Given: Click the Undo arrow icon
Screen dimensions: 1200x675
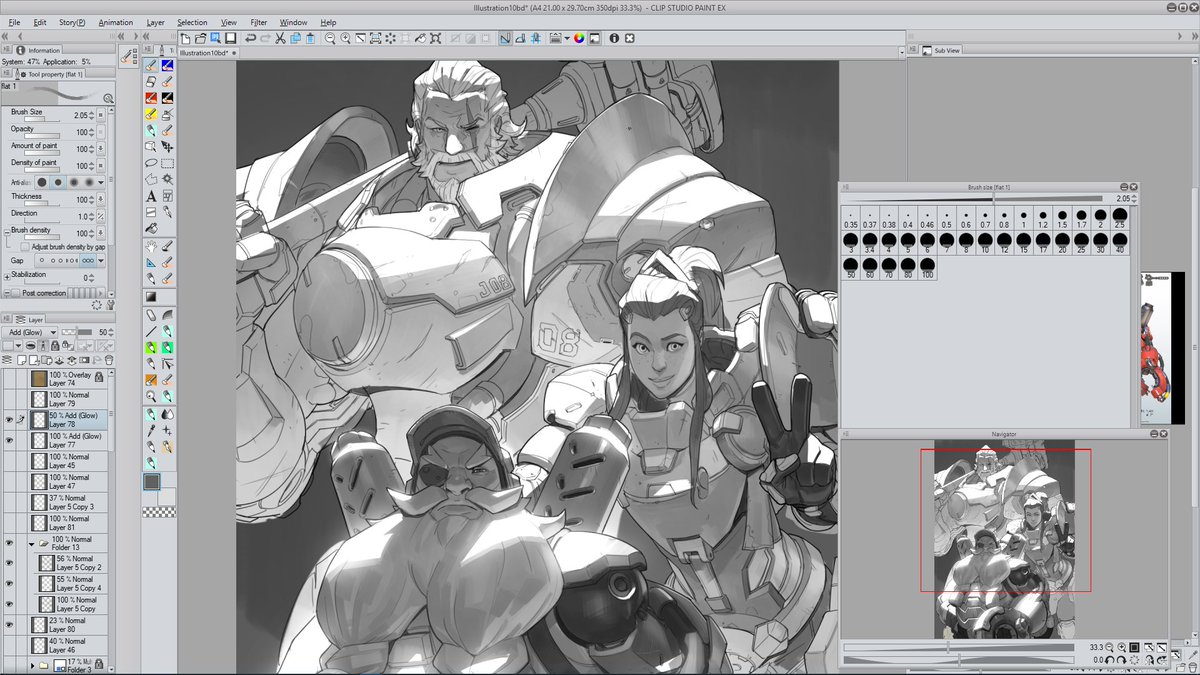Looking at the screenshot, I should click(251, 39).
